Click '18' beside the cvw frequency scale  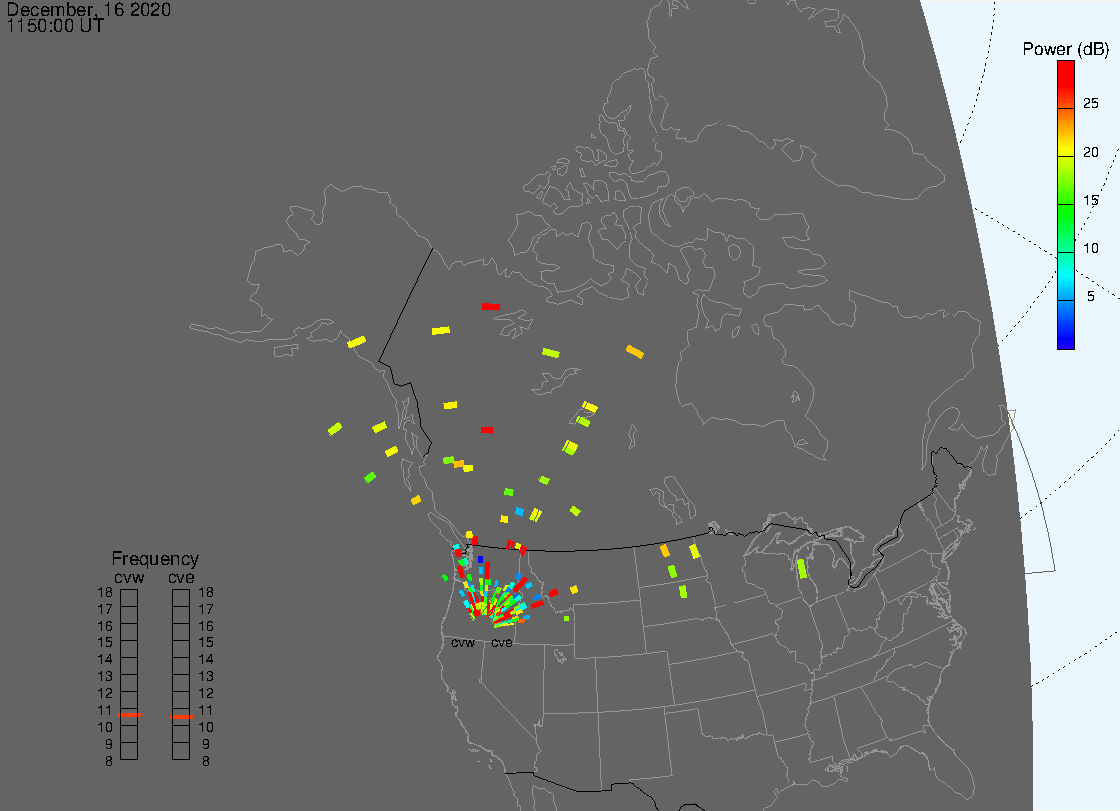(105, 592)
